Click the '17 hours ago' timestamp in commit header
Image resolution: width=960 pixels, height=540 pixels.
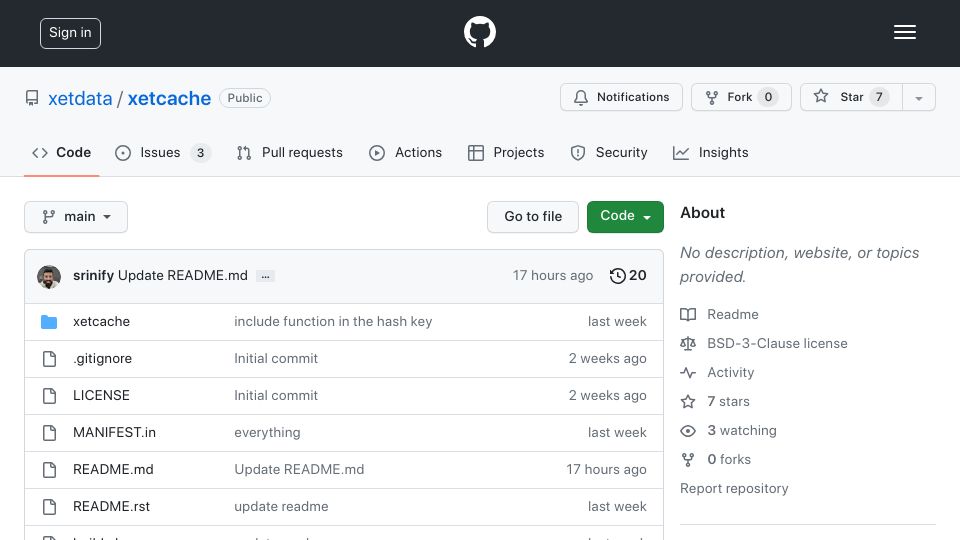(x=553, y=276)
